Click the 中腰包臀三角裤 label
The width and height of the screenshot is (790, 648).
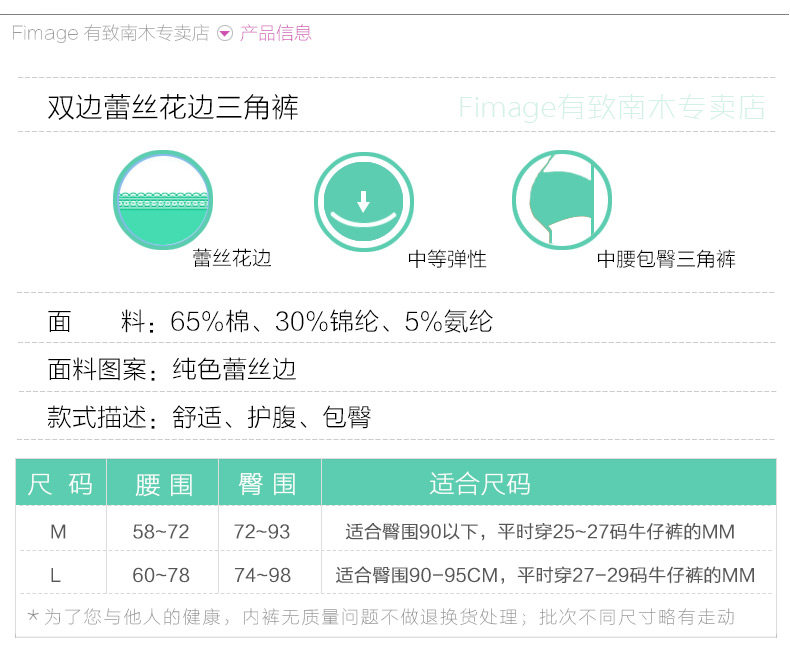666,259
